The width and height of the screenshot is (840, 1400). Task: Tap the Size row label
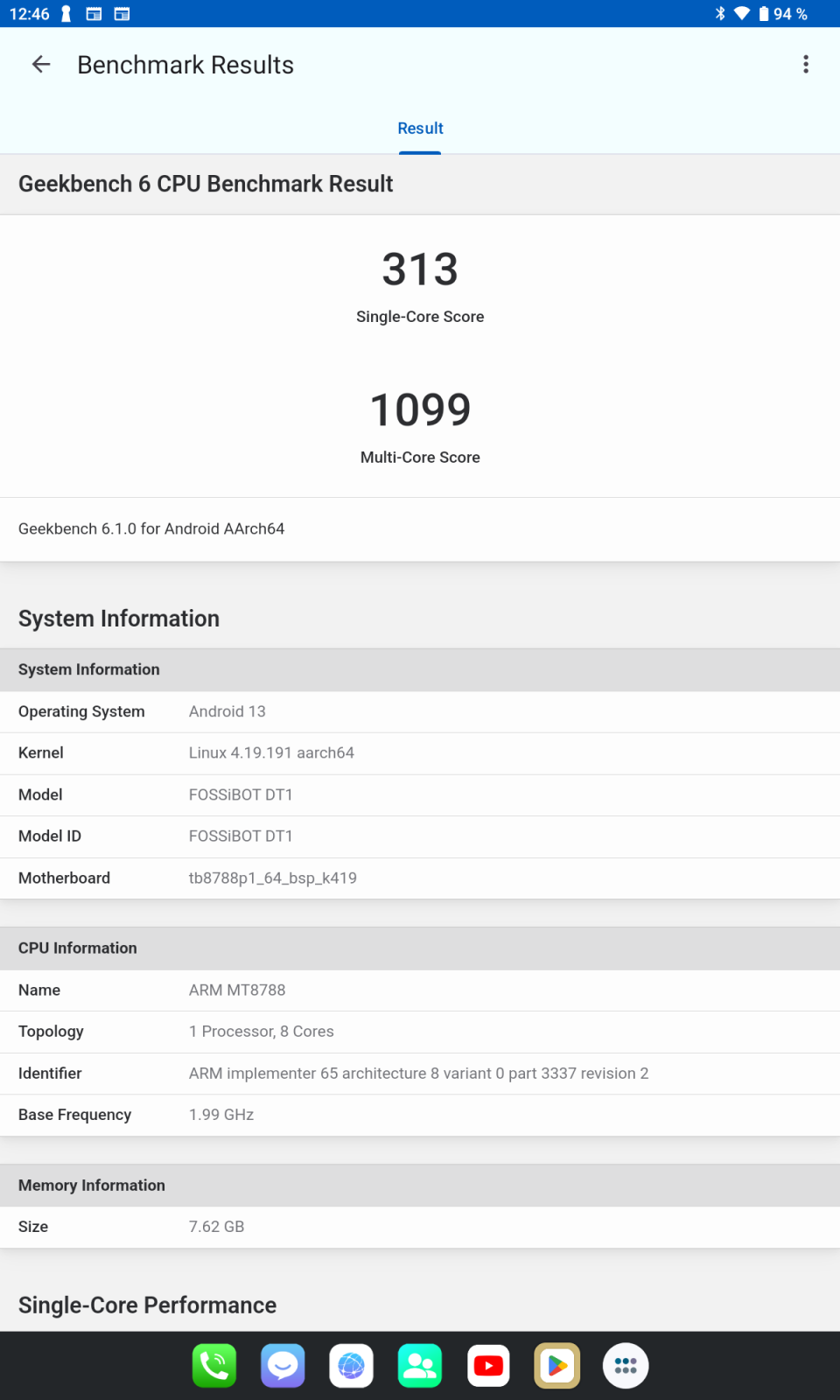[33, 1227]
